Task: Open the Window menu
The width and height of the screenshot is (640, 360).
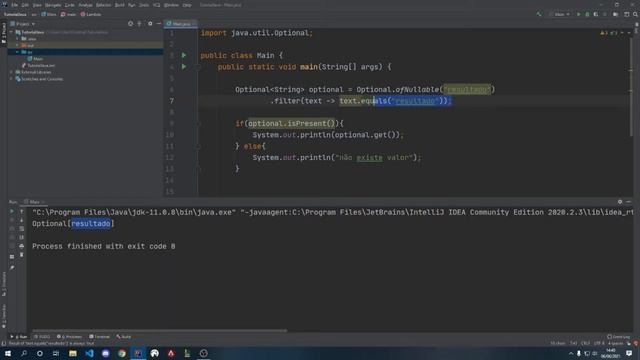Action: pyautogui.click(x=171, y=5)
